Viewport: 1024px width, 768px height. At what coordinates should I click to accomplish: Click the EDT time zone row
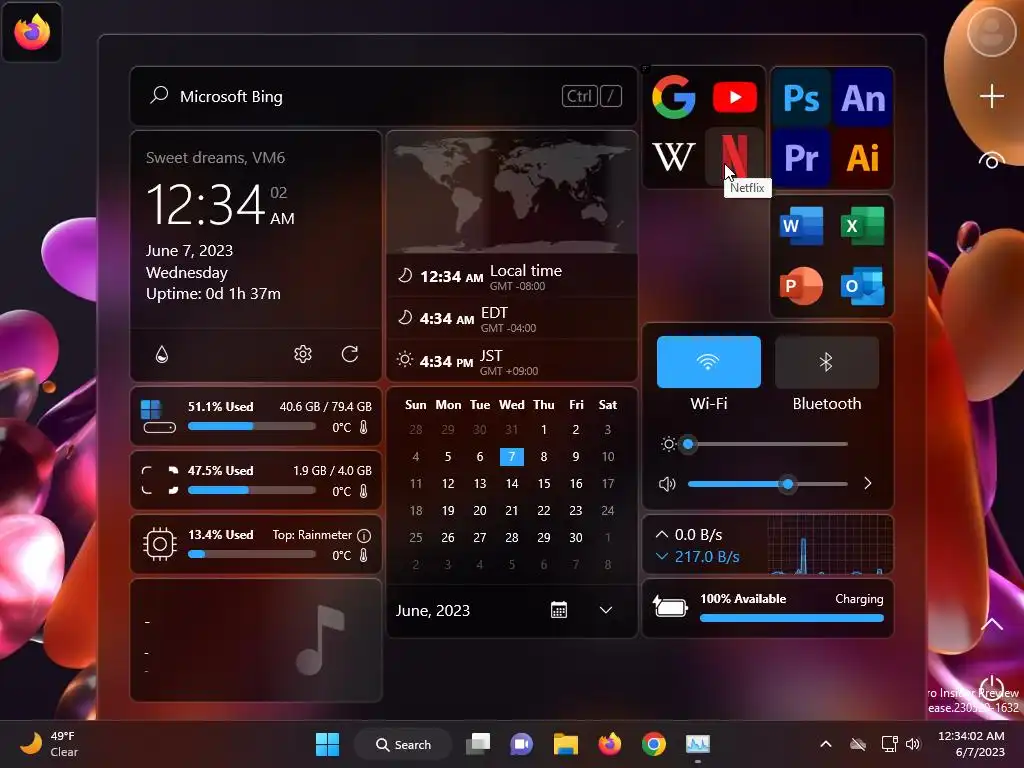click(x=512, y=319)
